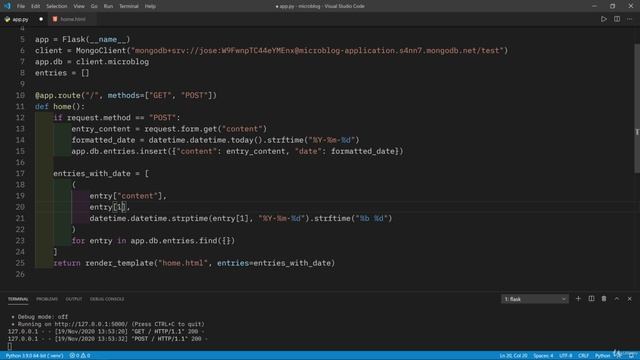Split the editor with the split icon
The width and height of the screenshot is (640, 360).
point(617,19)
